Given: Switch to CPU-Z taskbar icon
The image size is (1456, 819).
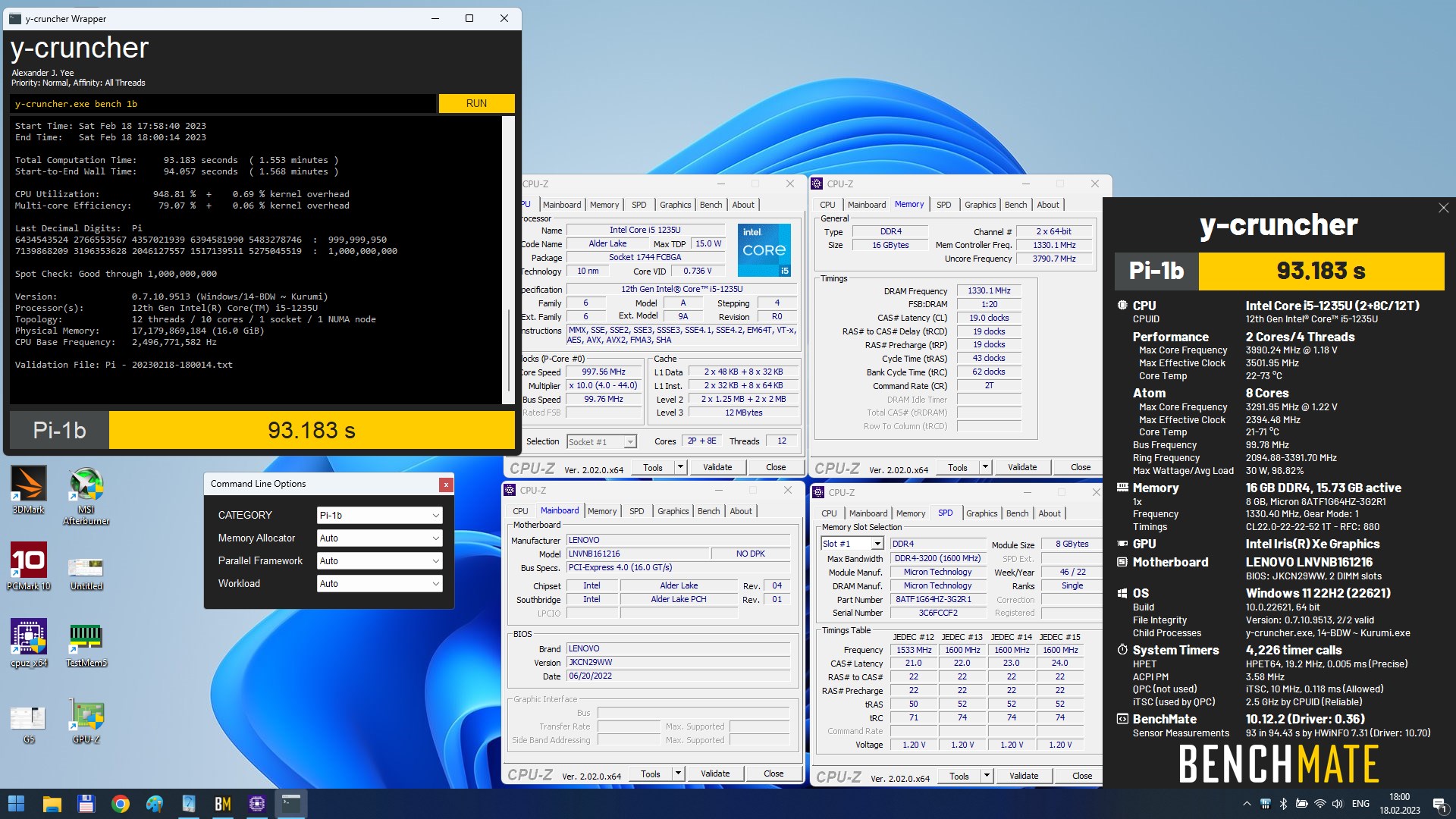Looking at the screenshot, I should point(256,803).
